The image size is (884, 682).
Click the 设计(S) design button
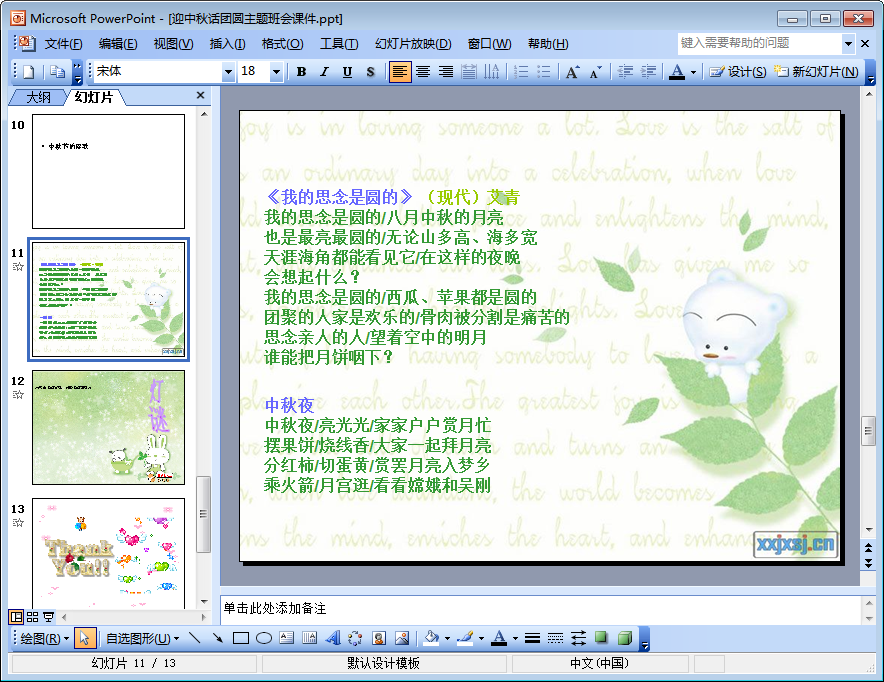click(737, 72)
